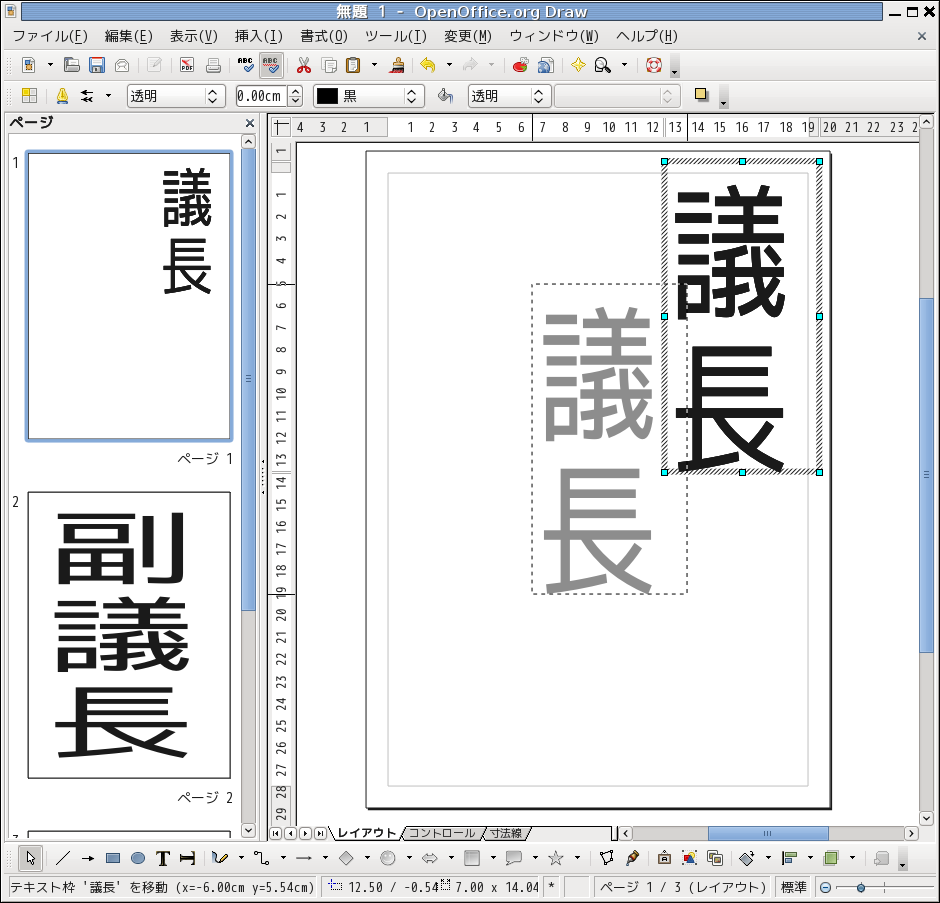Click the Format Paintbrush icon

coord(398,66)
